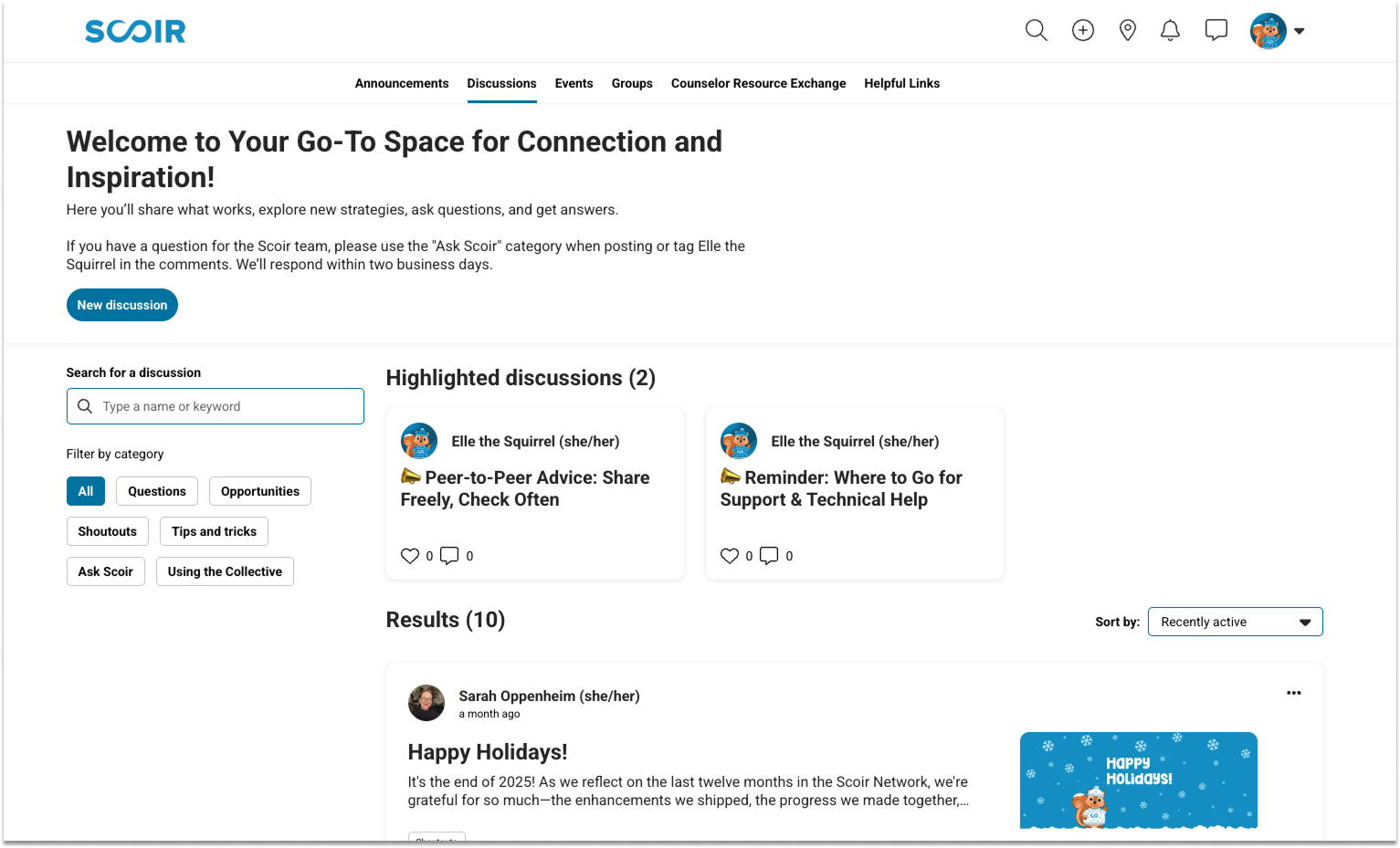Like the Peer-to-Peer Advice discussion heart icon
1400x848 pixels.
click(x=411, y=555)
